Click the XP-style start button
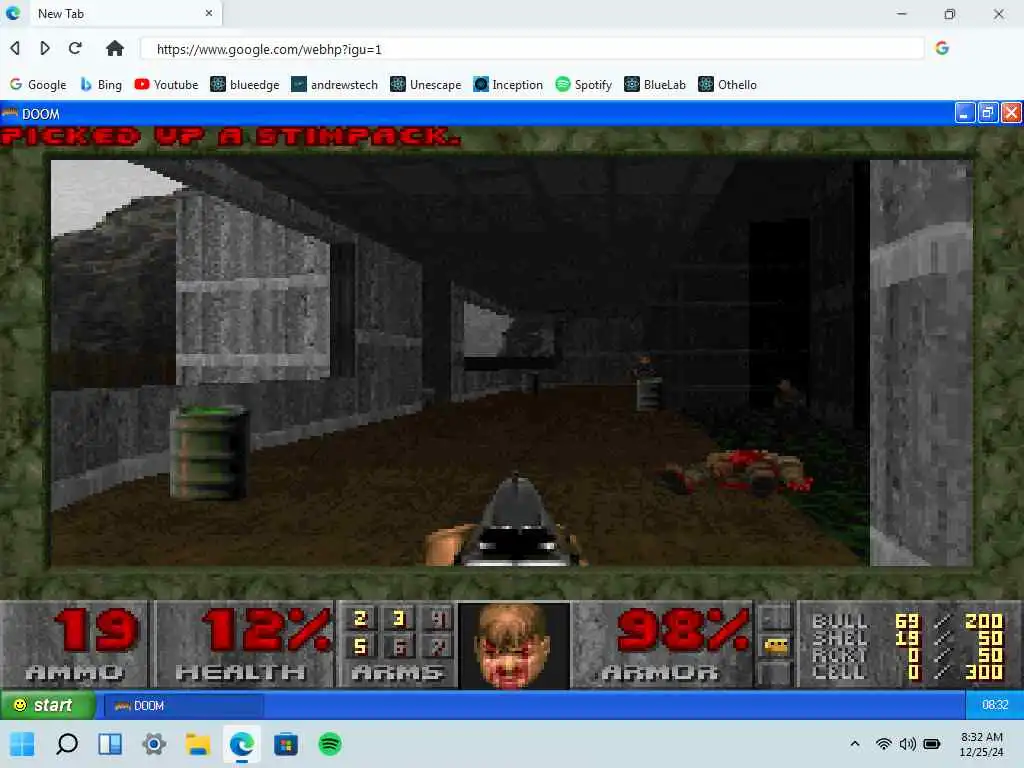The width and height of the screenshot is (1024, 768). pyautogui.click(x=48, y=705)
